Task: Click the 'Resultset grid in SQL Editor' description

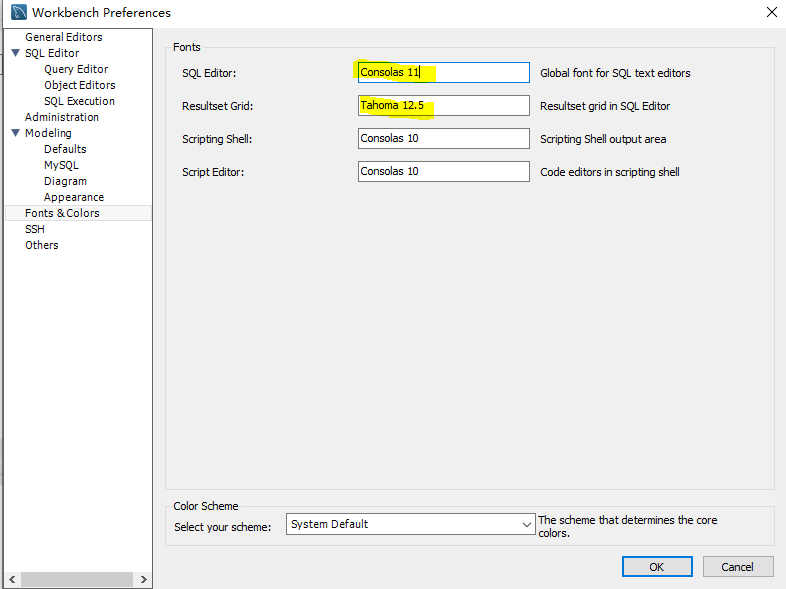Action: click(605, 106)
